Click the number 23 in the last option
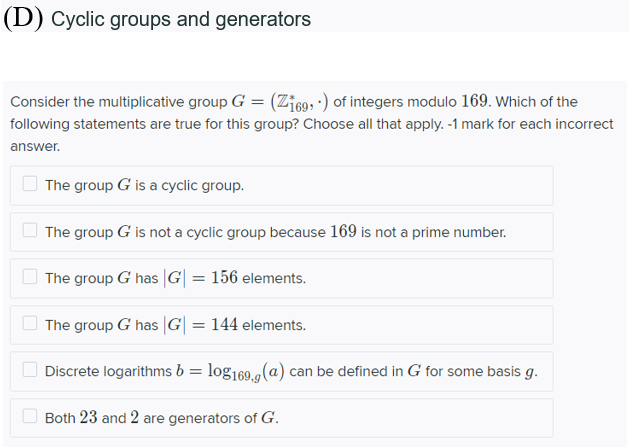The height and width of the screenshot is (448, 631). pos(89,417)
